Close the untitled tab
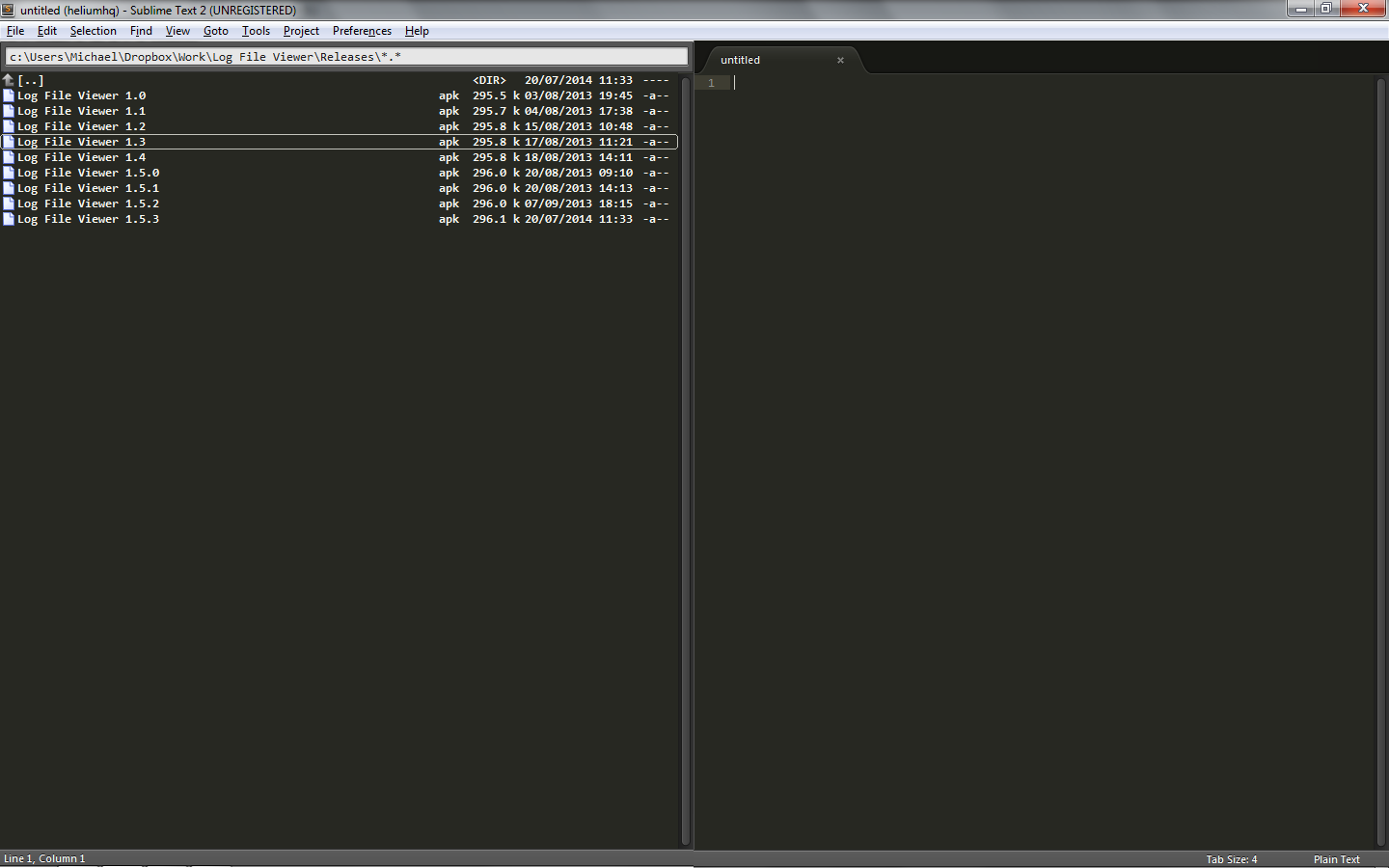The width and height of the screenshot is (1389, 868). point(840,60)
